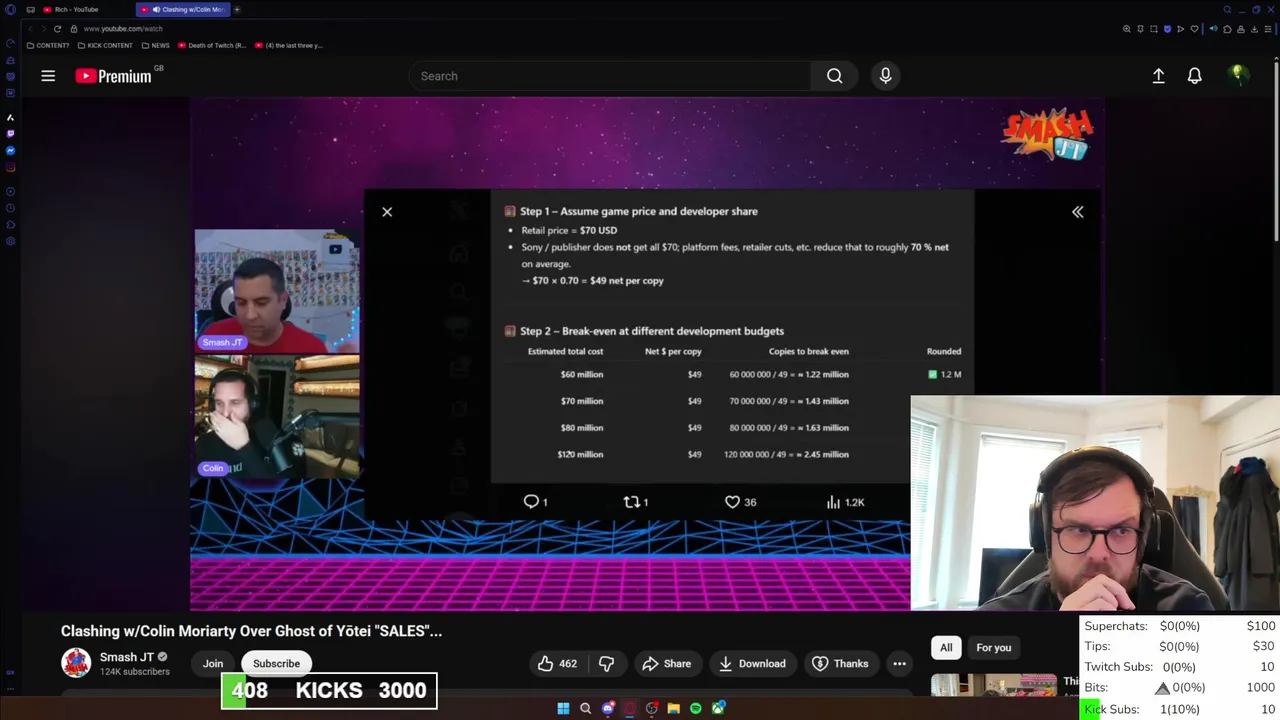Click the browser title-bar search tabs icon
The width and height of the screenshot is (1280, 720).
1227,10
